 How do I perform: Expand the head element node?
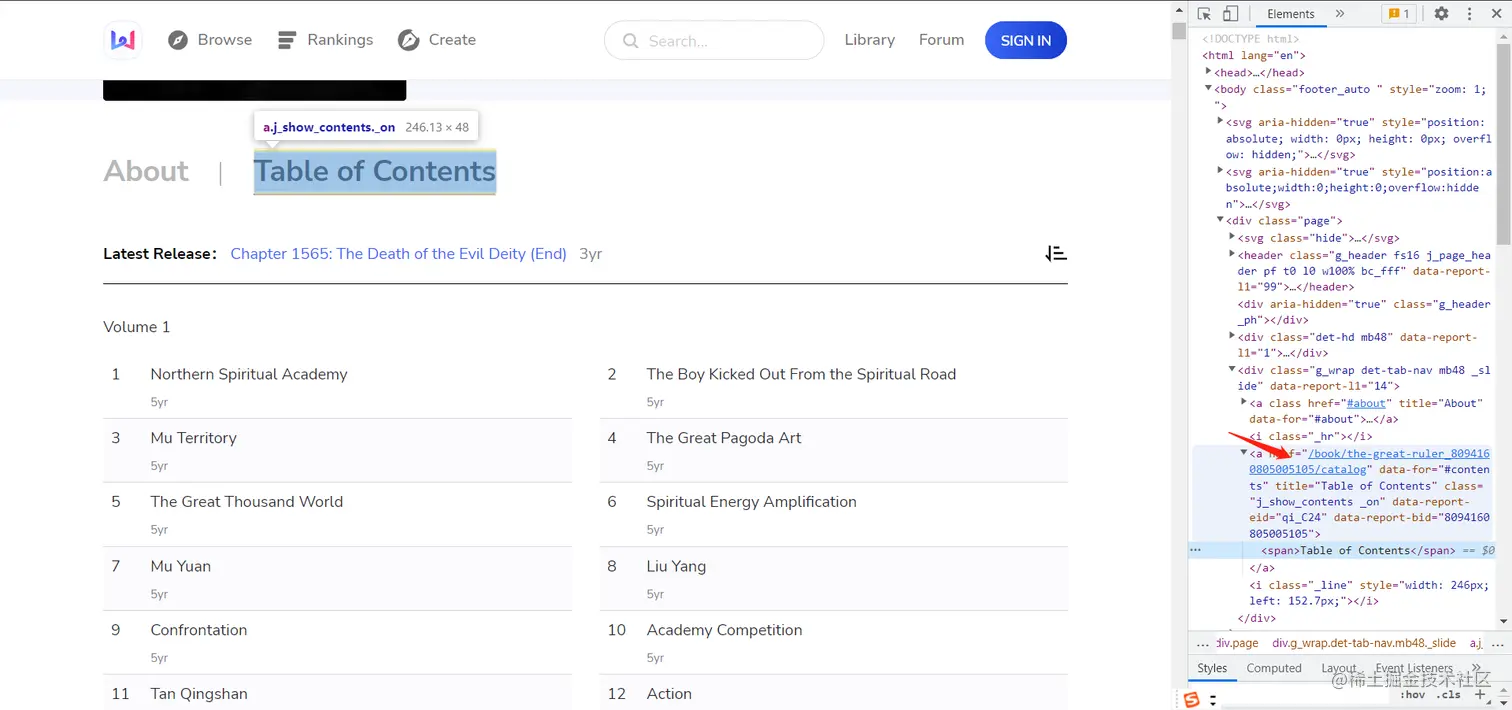click(1209, 72)
